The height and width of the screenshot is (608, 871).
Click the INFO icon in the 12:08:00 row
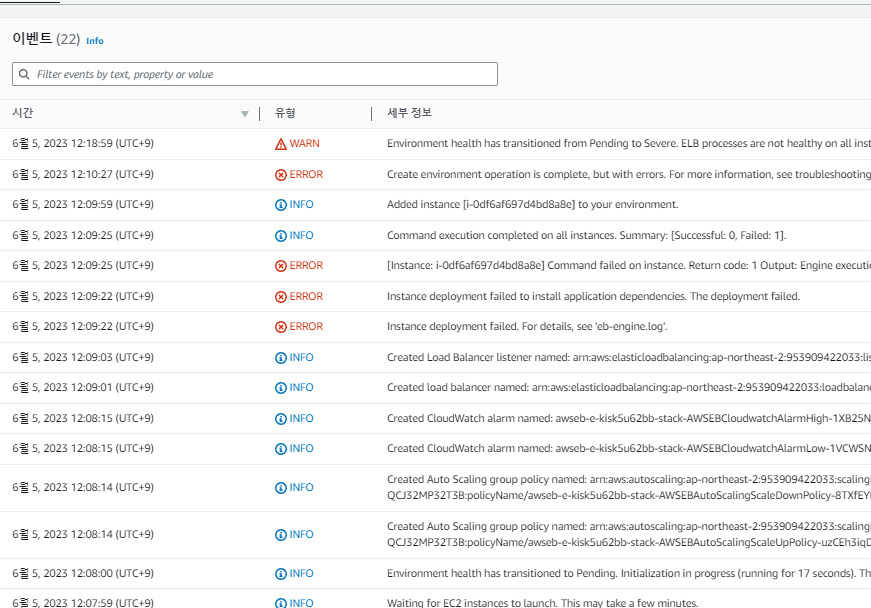281,574
